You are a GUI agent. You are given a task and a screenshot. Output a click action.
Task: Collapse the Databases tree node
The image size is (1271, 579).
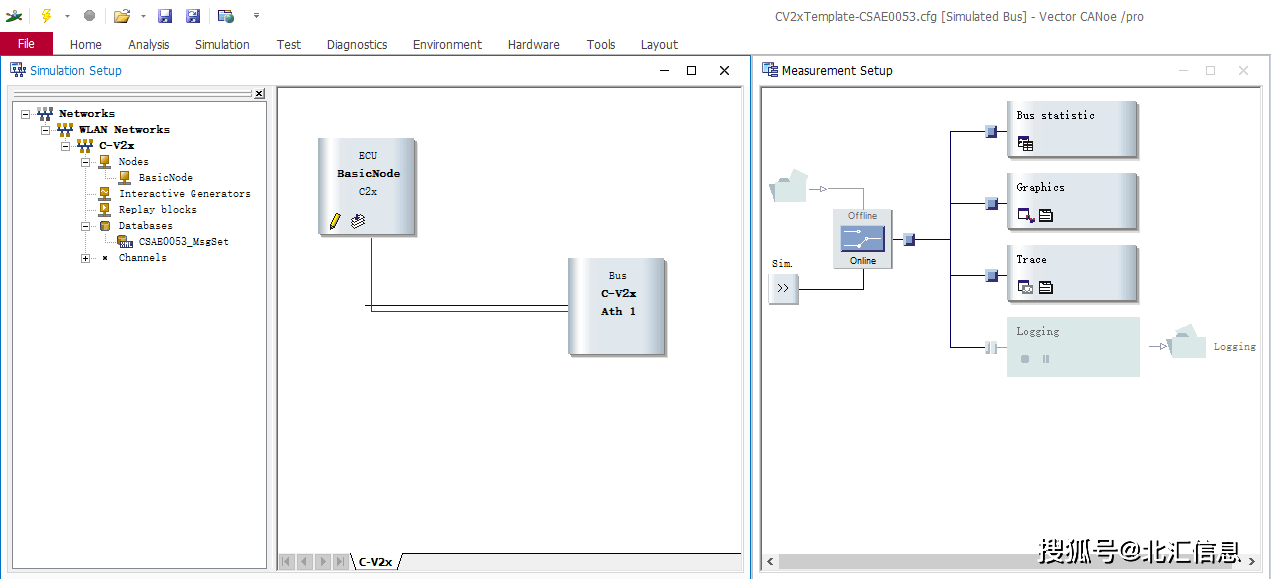click(86, 226)
